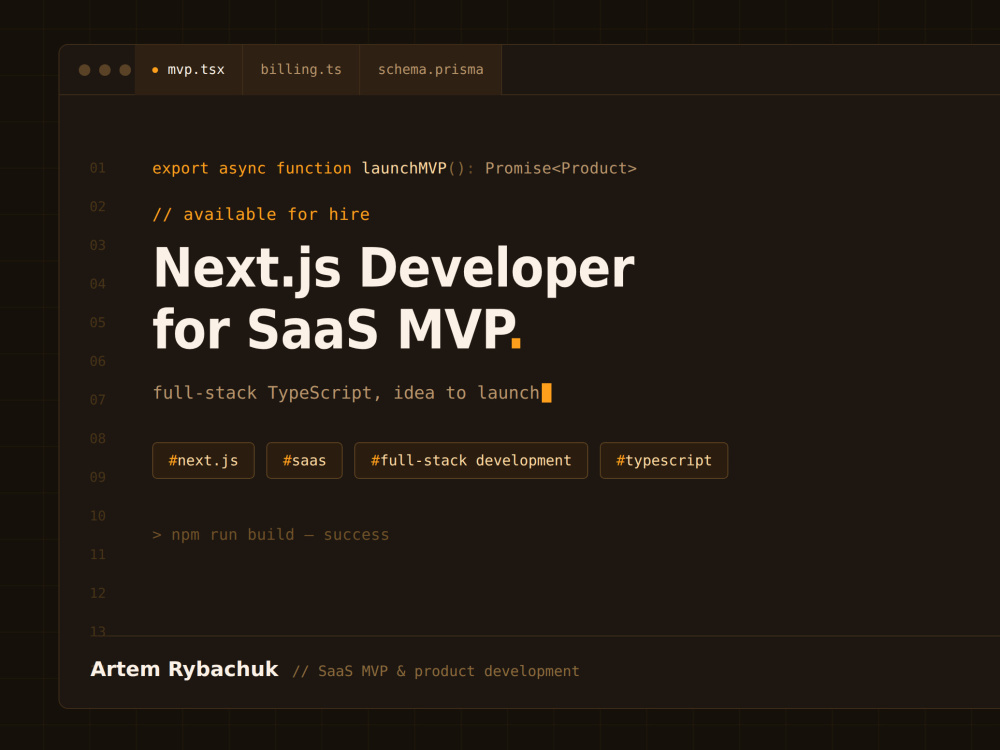This screenshot has width=1000, height=750.
Task: Open the billing.ts tab
Action: [301, 70]
